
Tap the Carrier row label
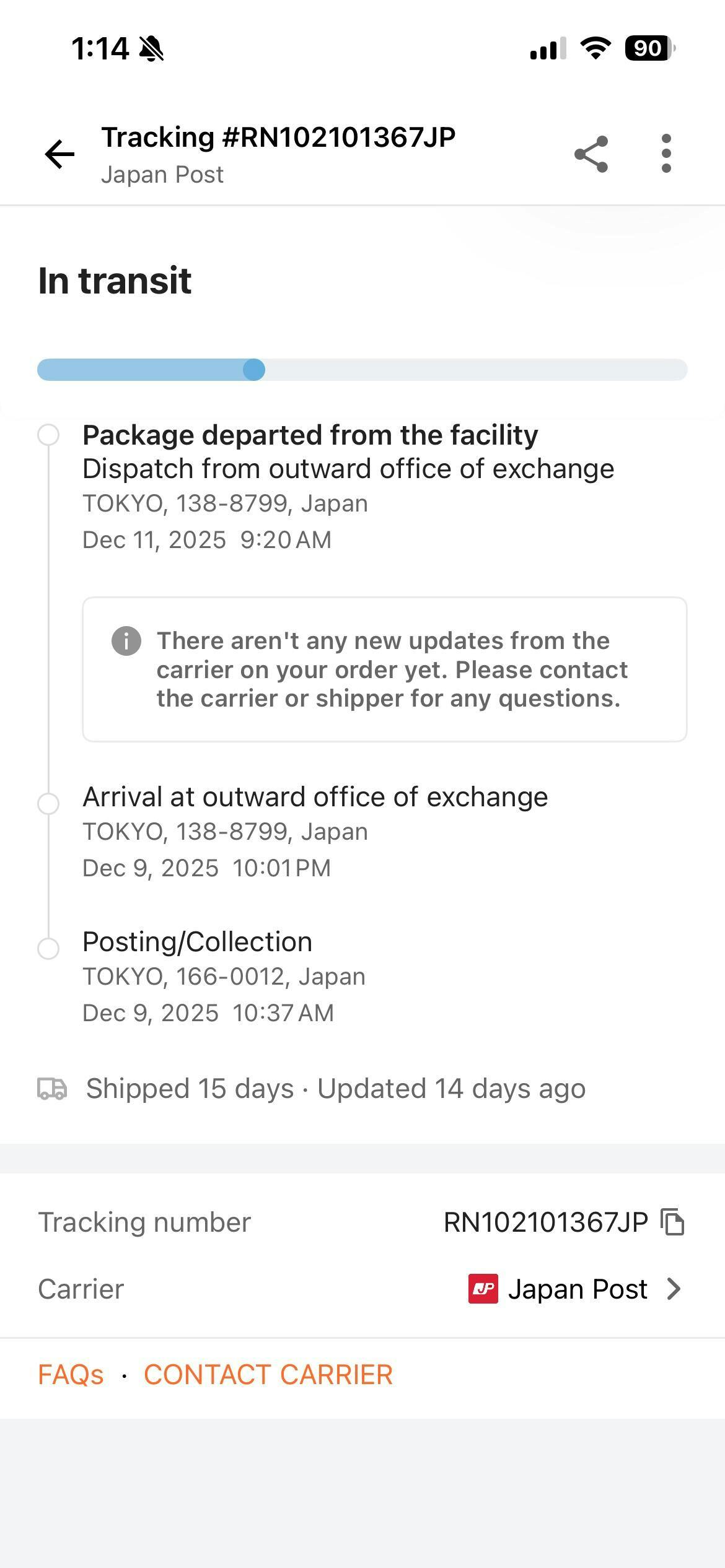pos(81,1289)
